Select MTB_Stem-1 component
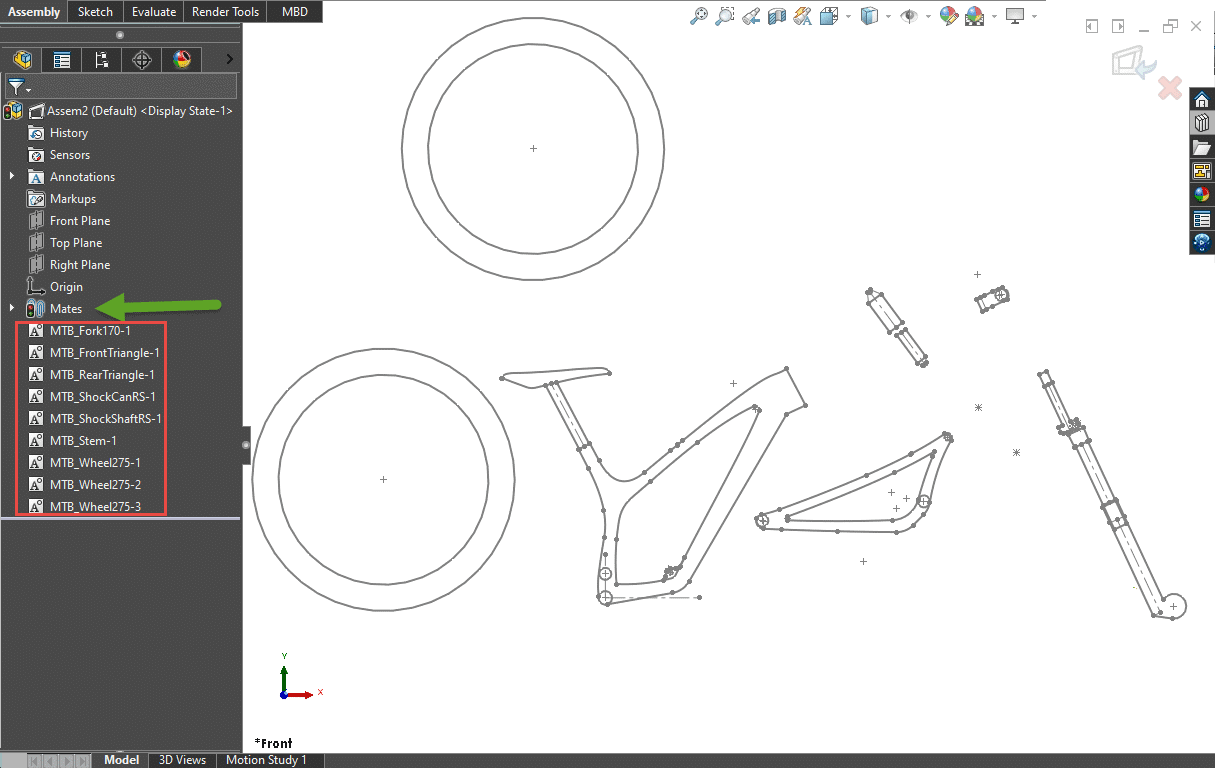The width and height of the screenshot is (1215, 768). tap(83, 441)
